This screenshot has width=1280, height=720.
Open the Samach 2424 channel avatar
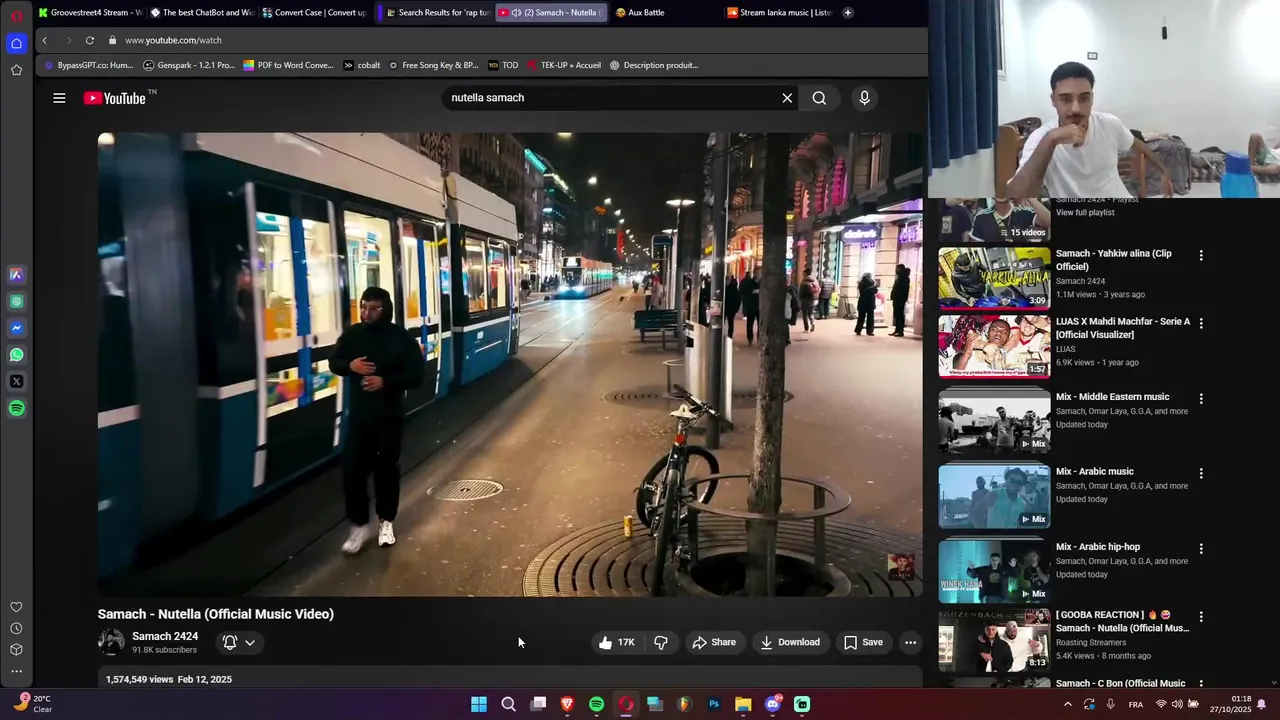pyautogui.click(x=111, y=642)
